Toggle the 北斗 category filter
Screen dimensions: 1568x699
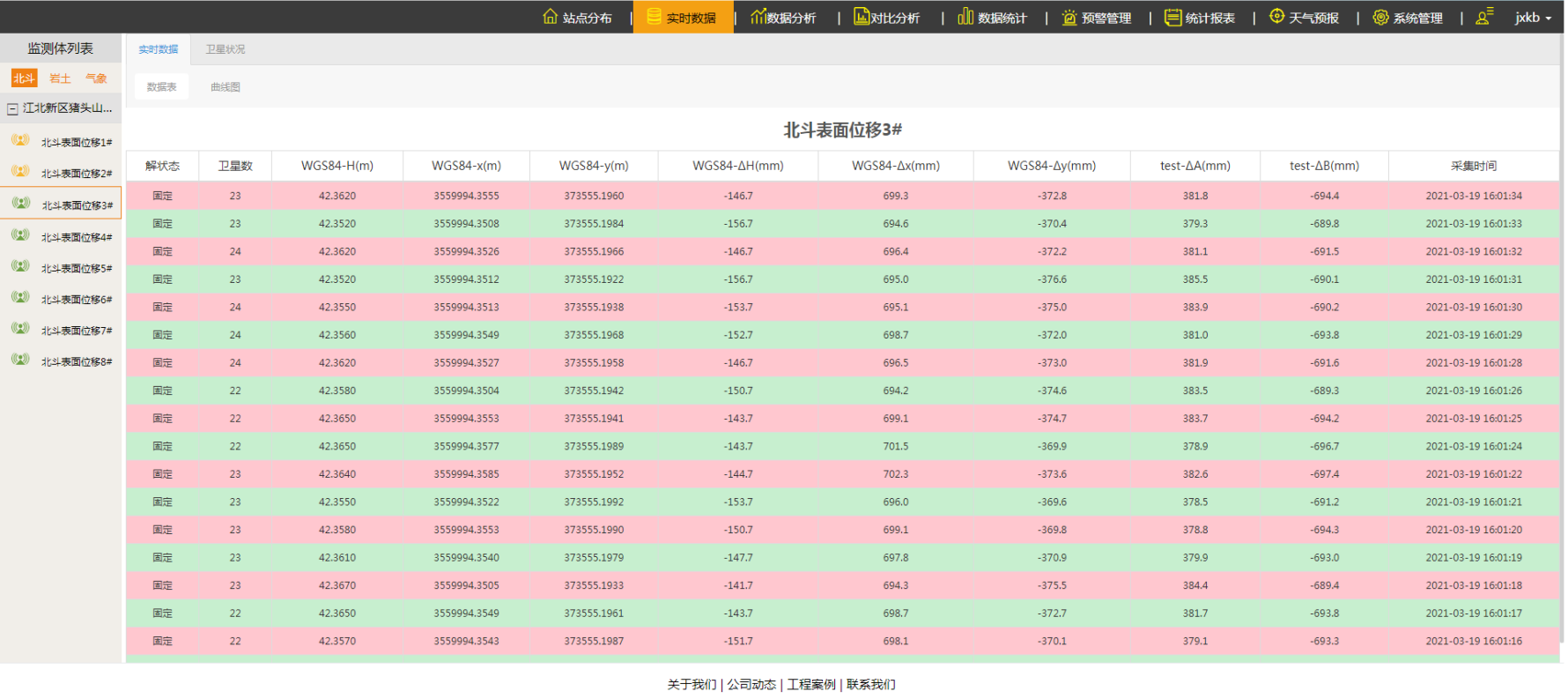pyautogui.click(x=24, y=78)
